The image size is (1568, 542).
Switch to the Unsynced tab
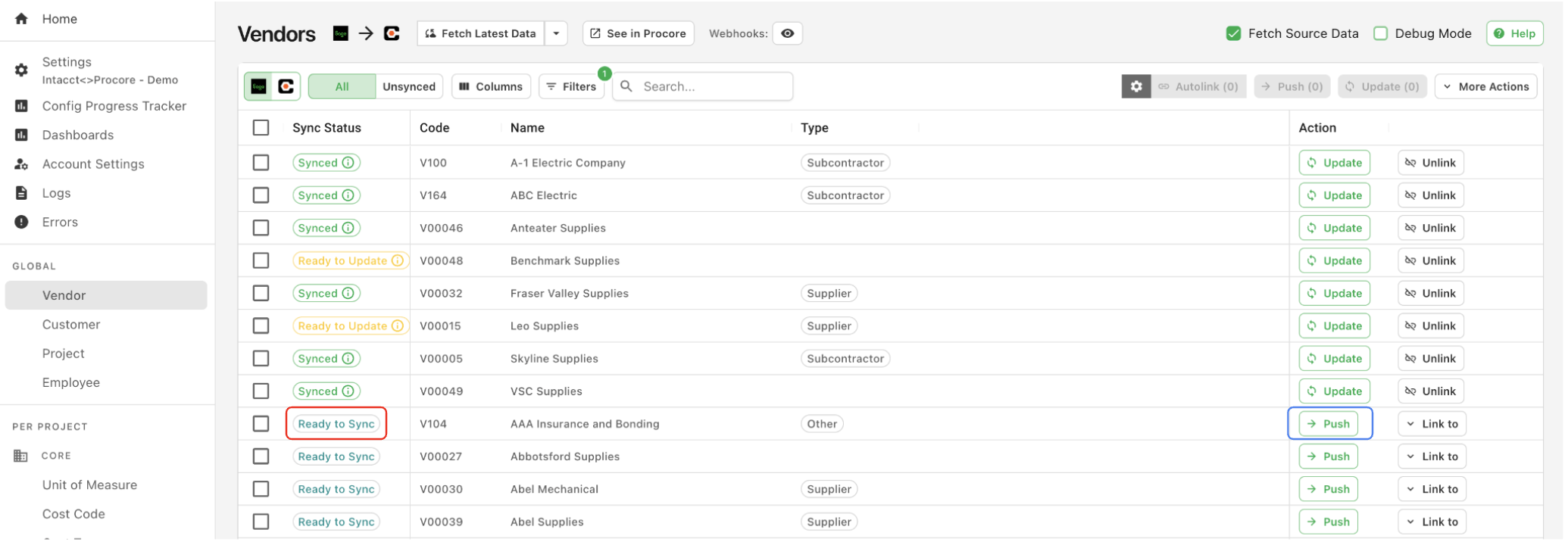tap(408, 86)
